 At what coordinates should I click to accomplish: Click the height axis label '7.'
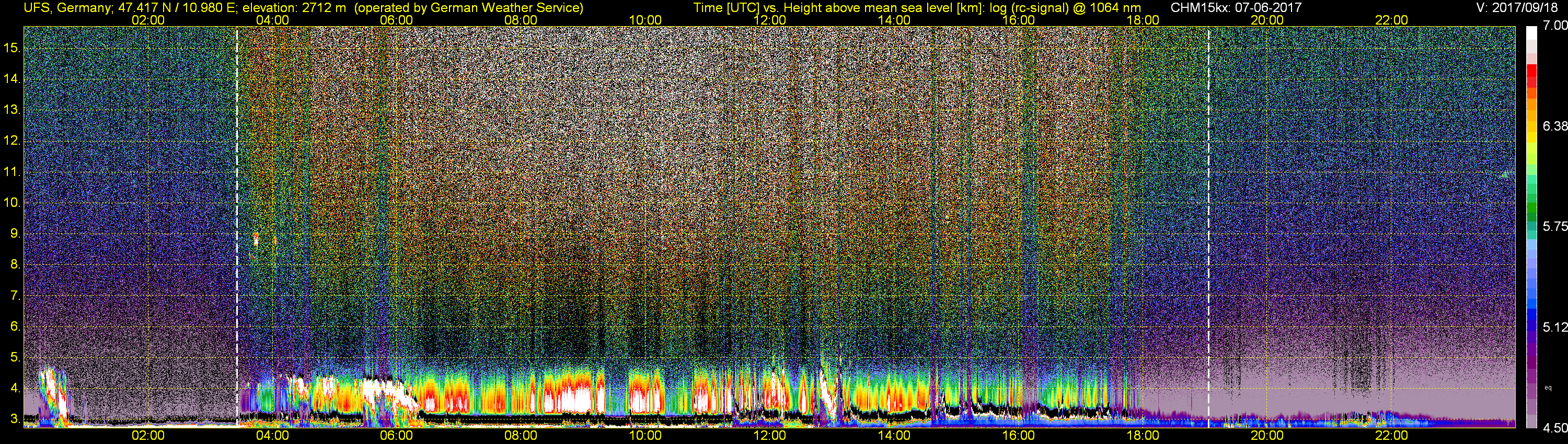click(x=15, y=296)
